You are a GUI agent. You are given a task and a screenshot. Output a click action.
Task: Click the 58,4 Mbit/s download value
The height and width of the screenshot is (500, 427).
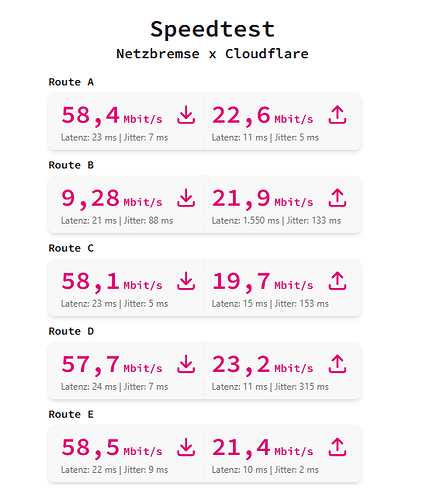pyautogui.click(x=112, y=116)
